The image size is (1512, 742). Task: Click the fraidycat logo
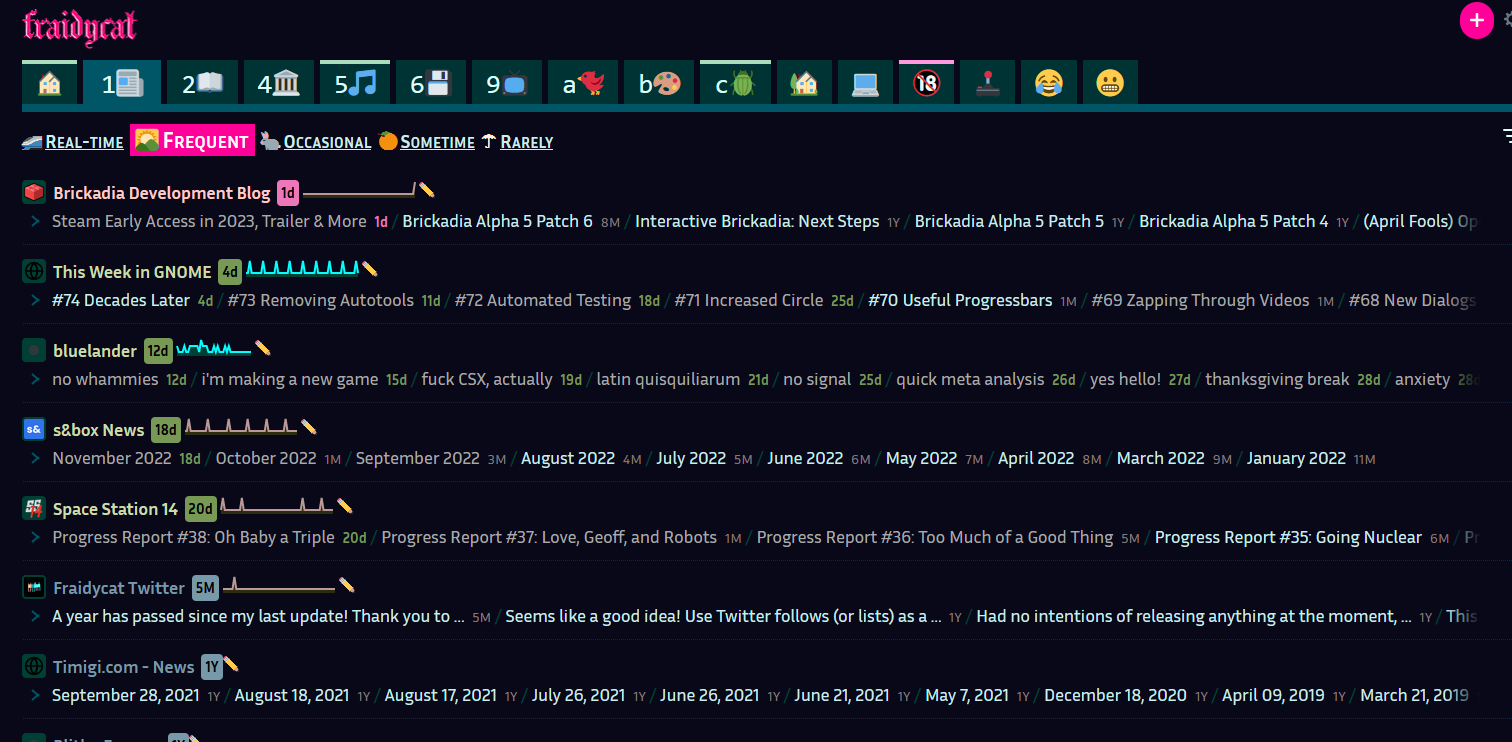pyautogui.click(x=79, y=25)
